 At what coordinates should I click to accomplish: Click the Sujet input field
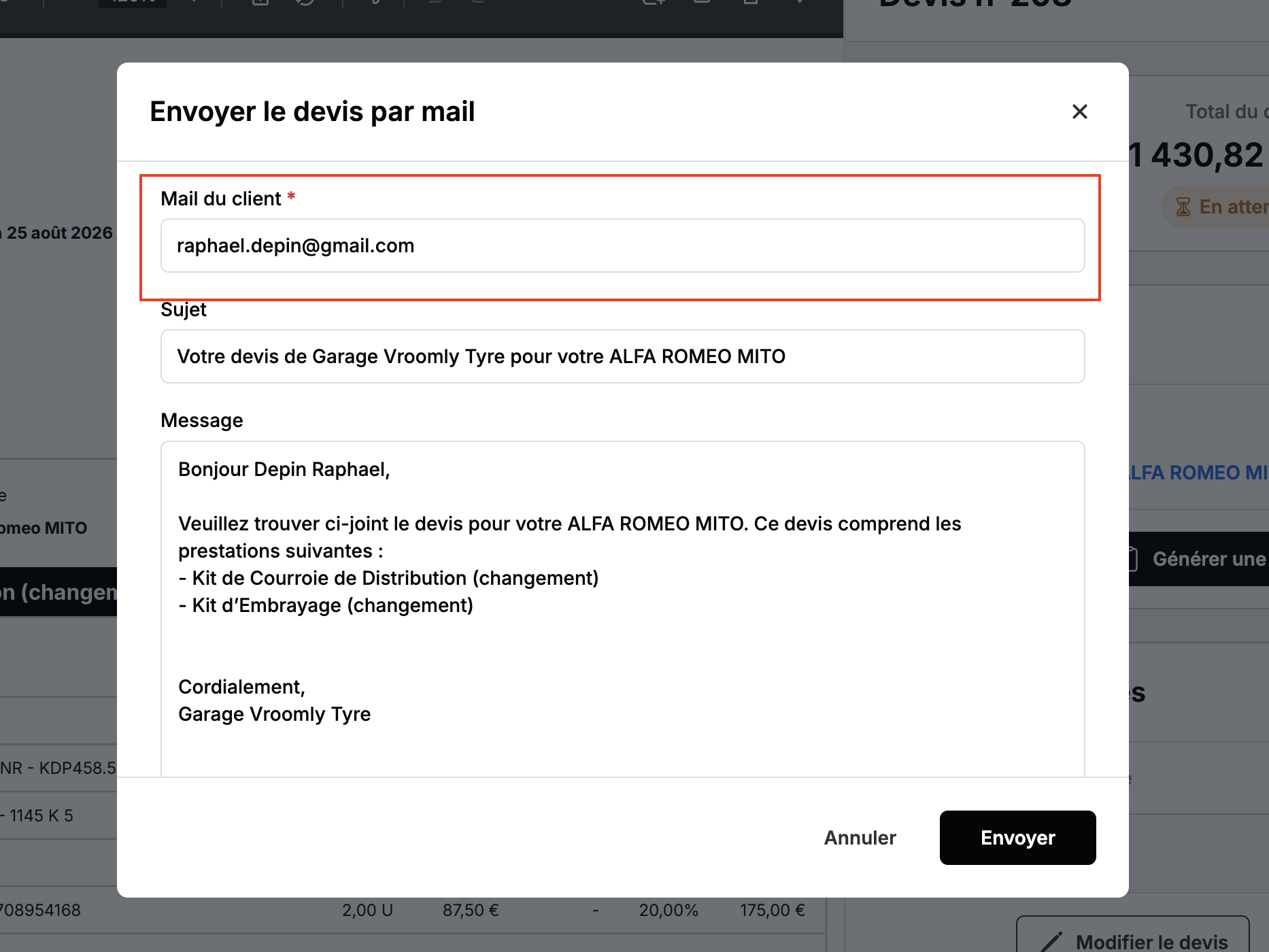pos(622,356)
